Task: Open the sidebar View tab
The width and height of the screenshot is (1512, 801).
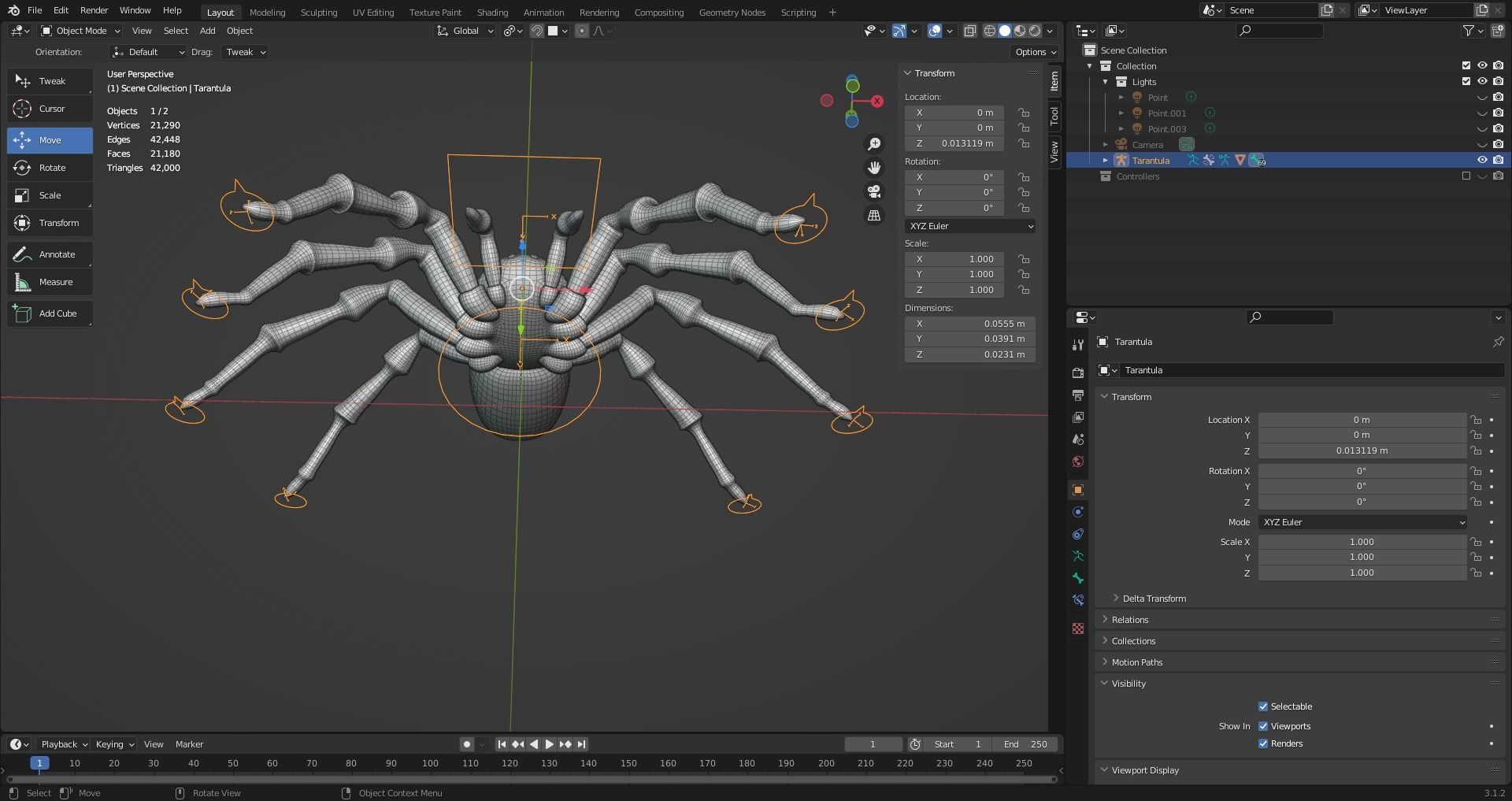Action: [1054, 151]
